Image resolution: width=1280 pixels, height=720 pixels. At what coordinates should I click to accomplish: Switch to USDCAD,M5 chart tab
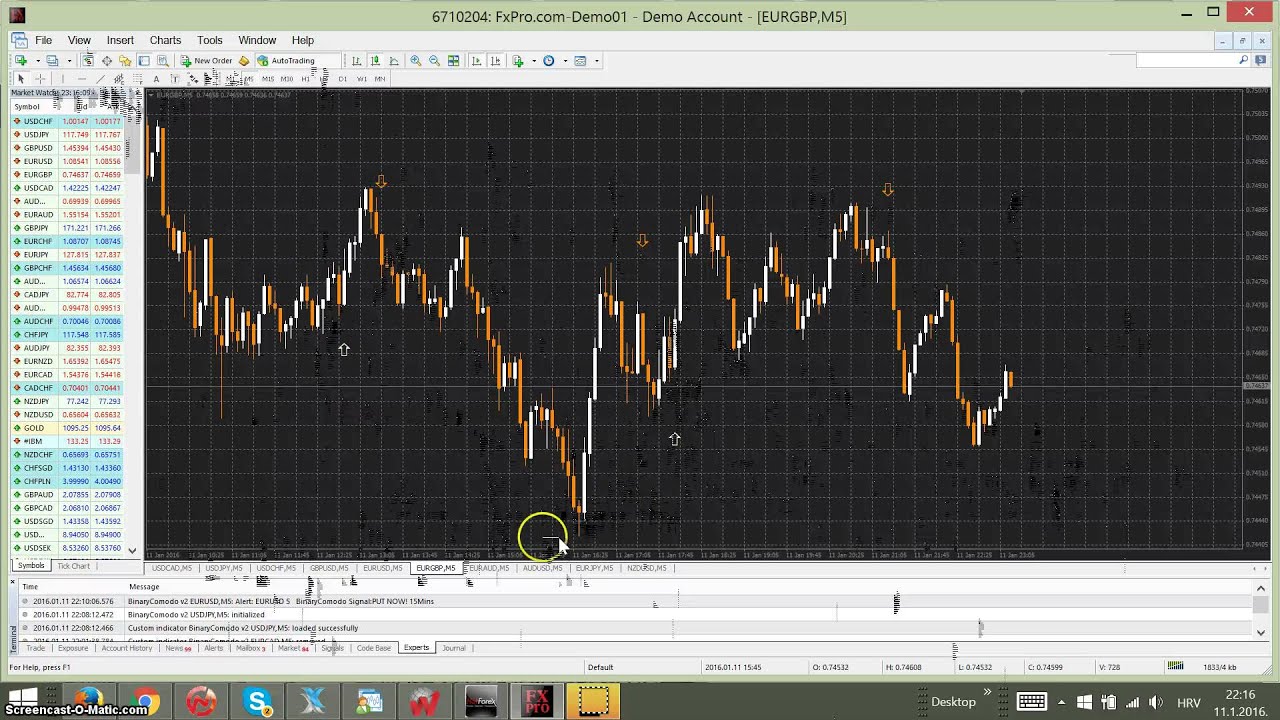tap(172, 568)
